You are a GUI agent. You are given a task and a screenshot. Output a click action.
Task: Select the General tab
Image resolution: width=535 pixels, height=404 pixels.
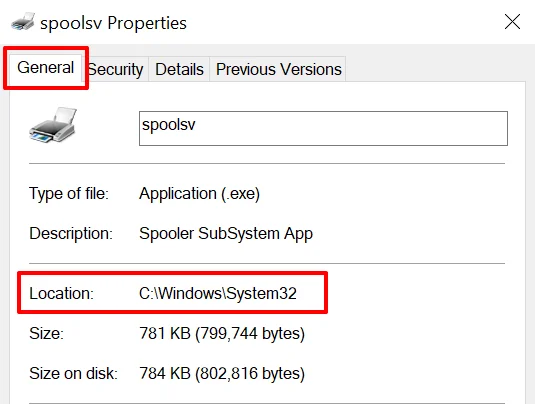tap(45, 68)
